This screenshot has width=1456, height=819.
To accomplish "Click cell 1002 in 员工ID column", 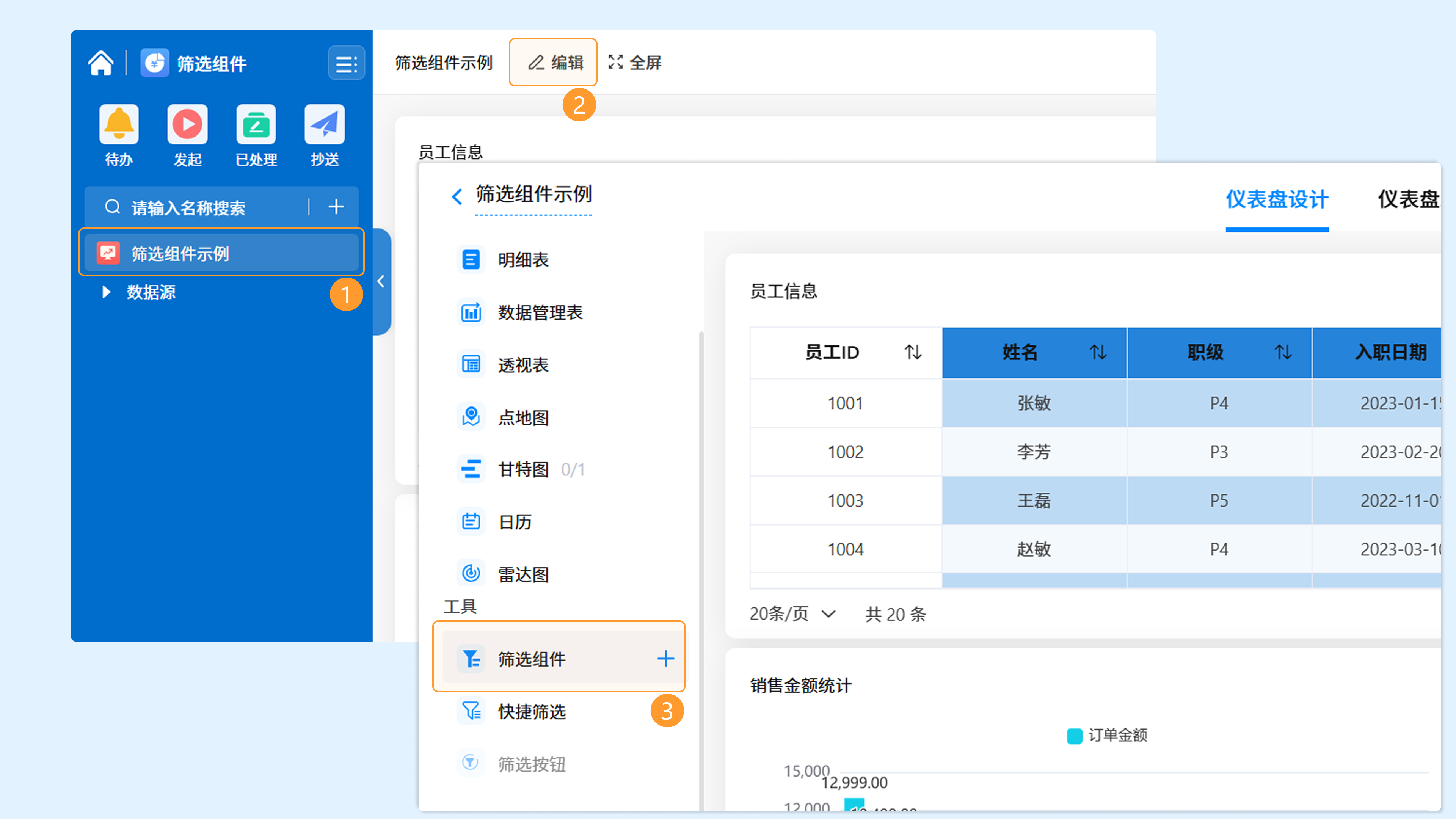I will coord(846,452).
